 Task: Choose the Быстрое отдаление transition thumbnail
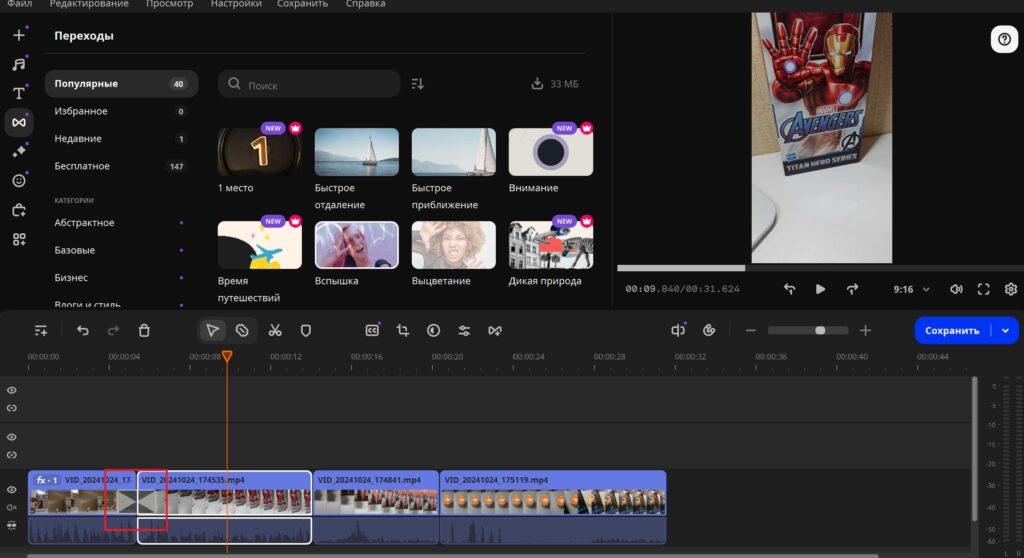click(x=357, y=152)
